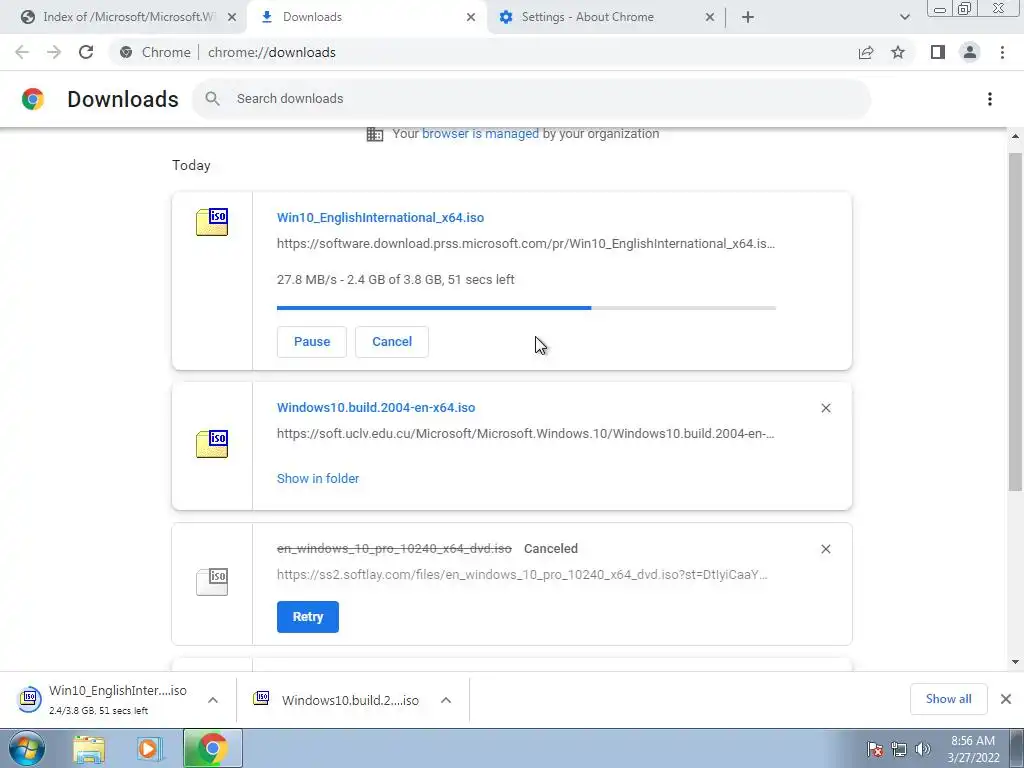
Task: Open the side panel icon
Action: point(938,52)
